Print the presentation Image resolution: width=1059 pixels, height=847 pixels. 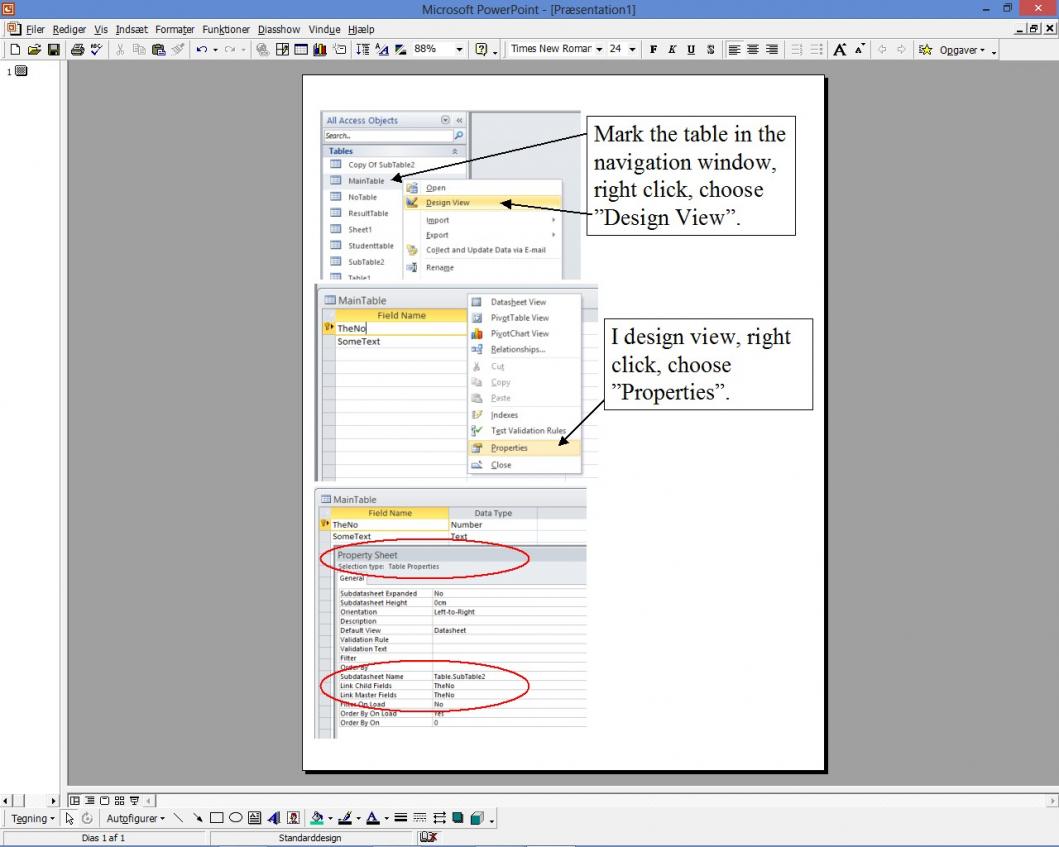point(78,49)
